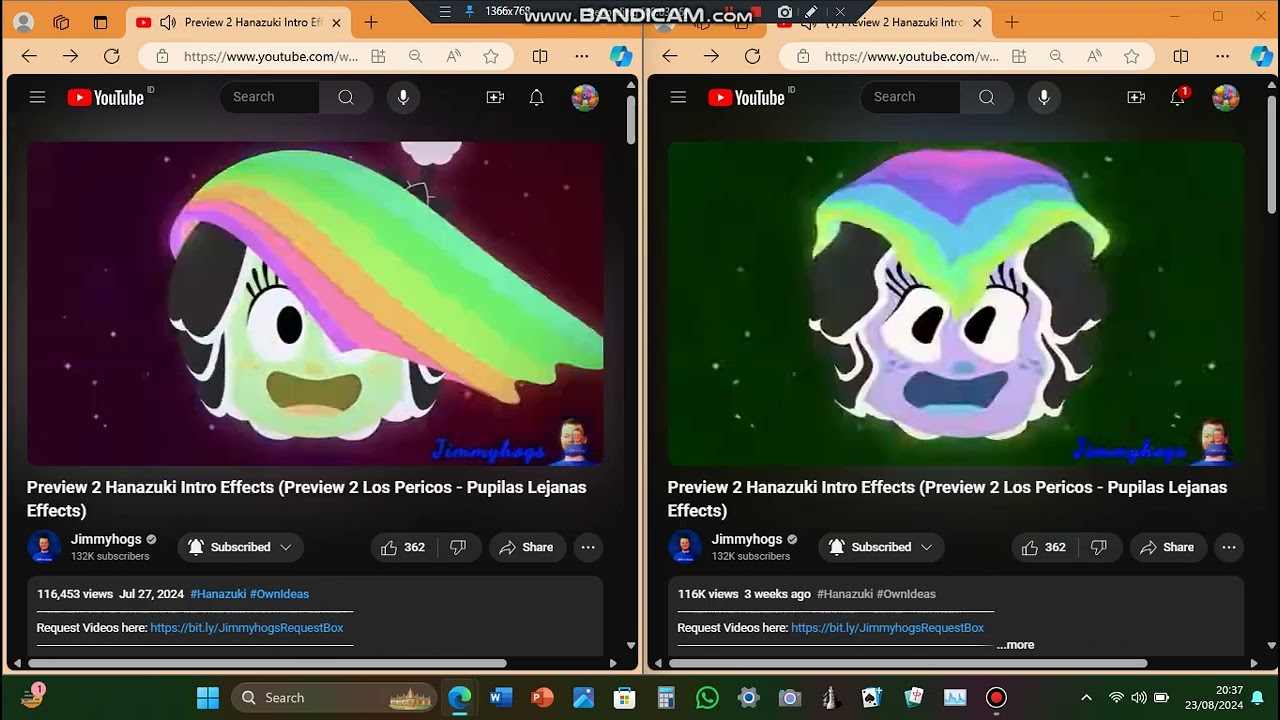Click search magnifier button in right YouTube
The height and width of the screenshot is (720, 1280).
point(987,97)
